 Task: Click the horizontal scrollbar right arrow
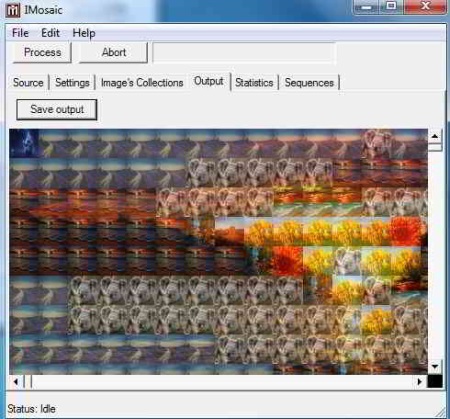[420, 381]
